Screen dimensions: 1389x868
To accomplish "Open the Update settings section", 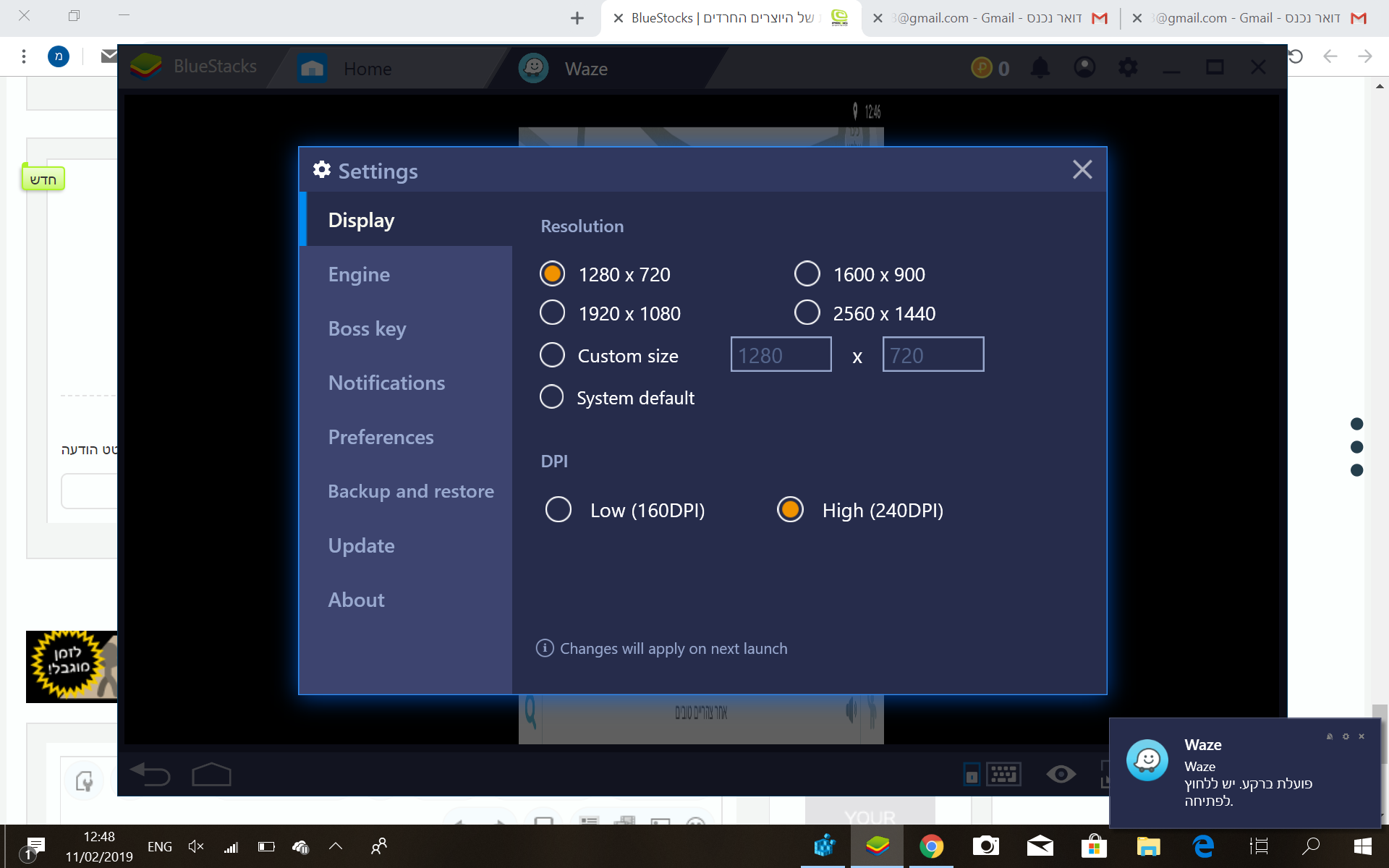I will (406, 545).
